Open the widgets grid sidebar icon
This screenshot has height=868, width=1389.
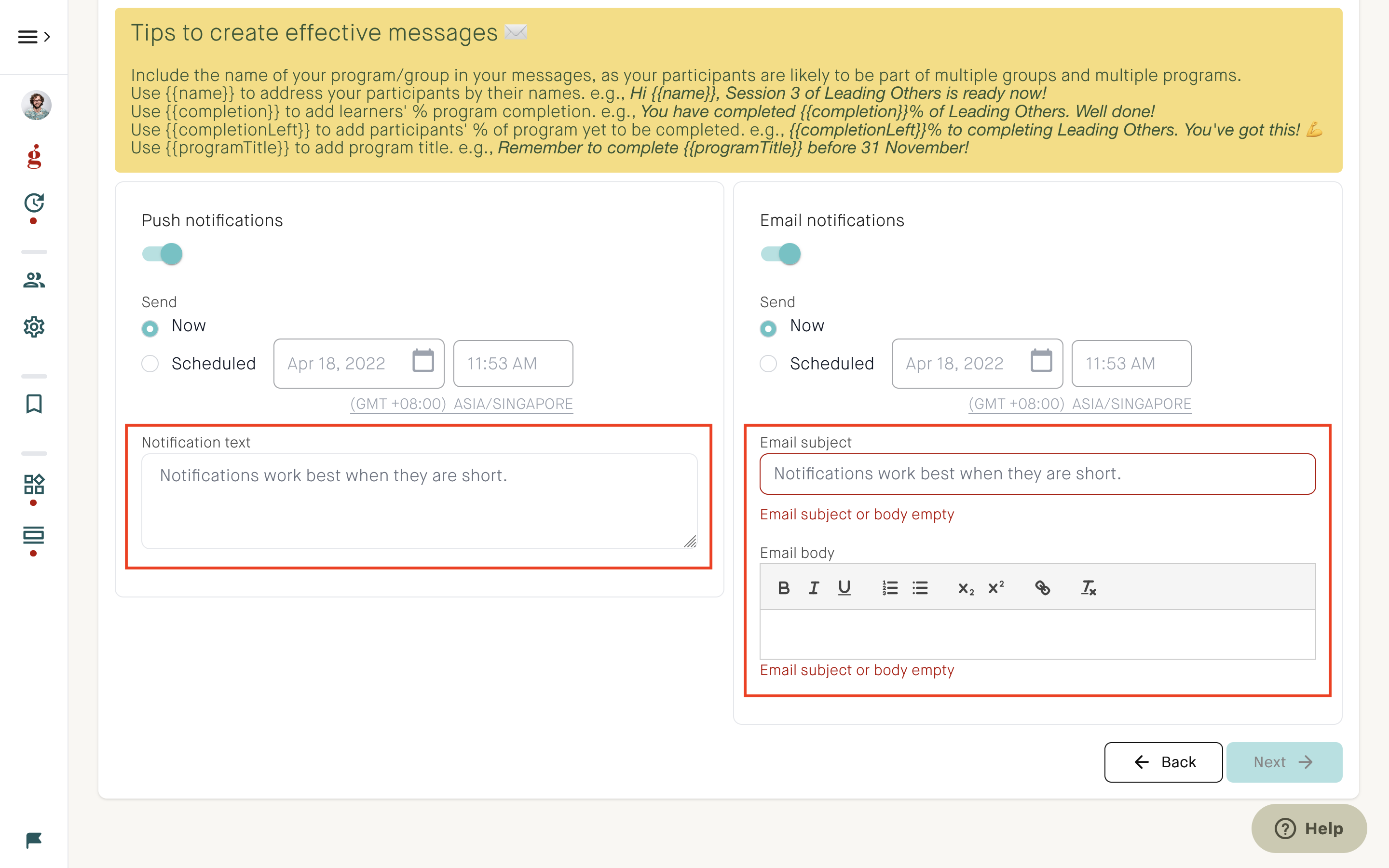34,485
